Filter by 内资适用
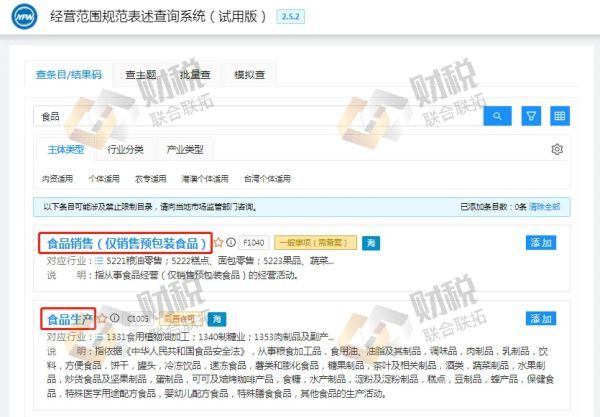The width and height of the screenshot is (600, 417). (x=57, y=179)
